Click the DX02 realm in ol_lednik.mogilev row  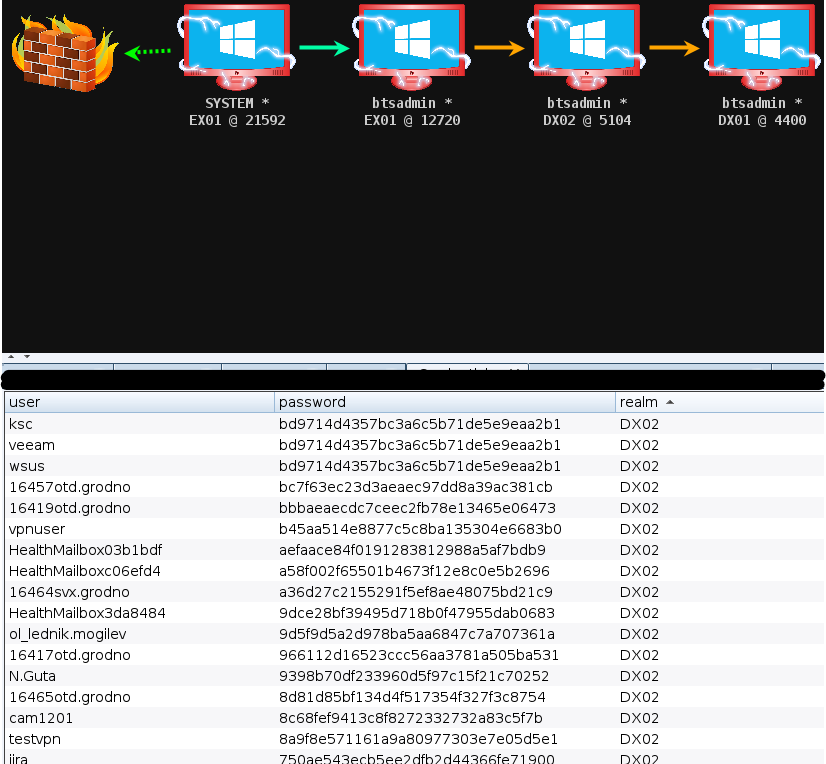pos(639,634)
